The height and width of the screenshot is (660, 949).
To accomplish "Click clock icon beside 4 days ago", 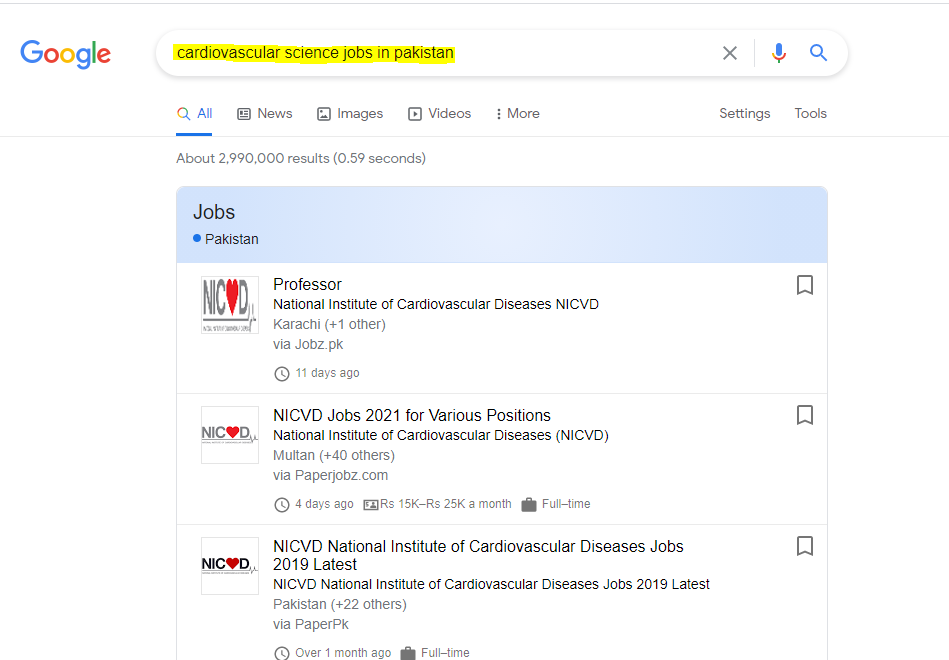I will click(281, 504).
